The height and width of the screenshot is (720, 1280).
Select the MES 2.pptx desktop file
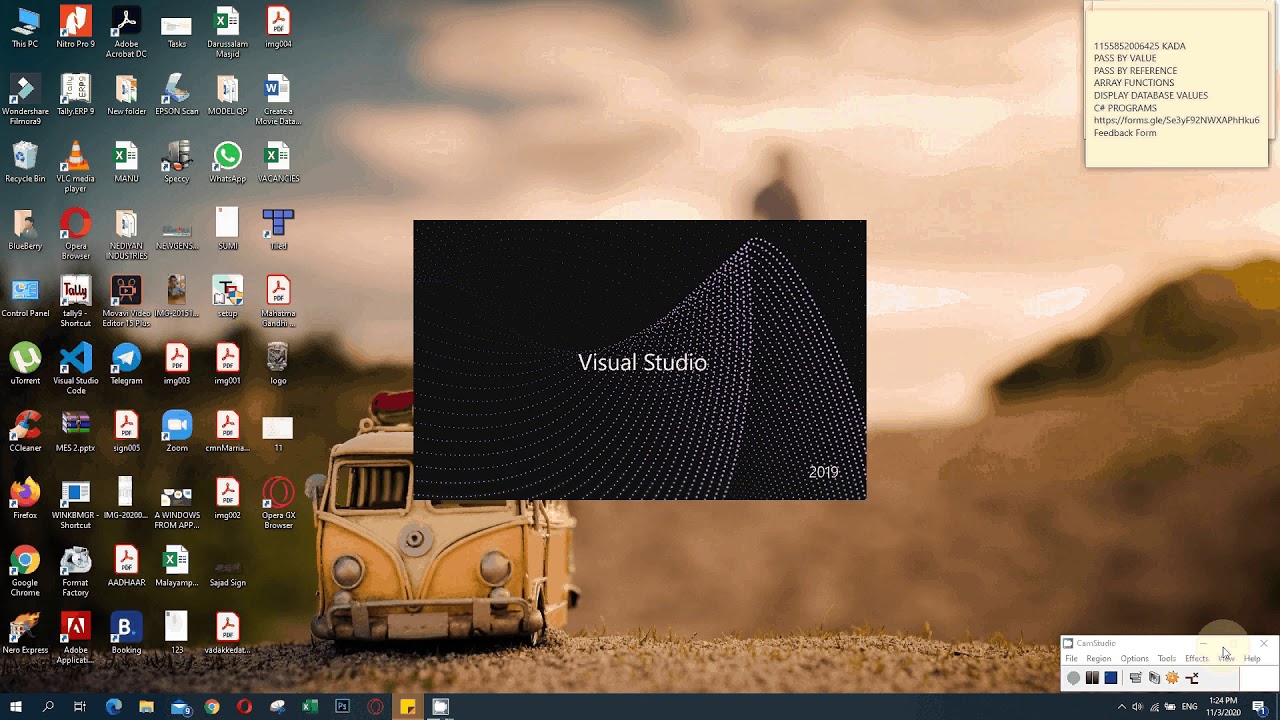pos(76,431)
